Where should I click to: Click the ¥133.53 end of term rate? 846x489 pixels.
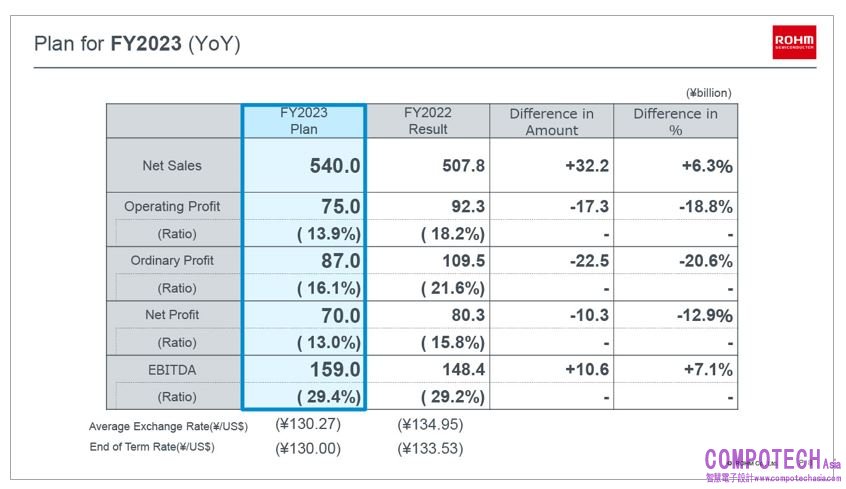430,448
